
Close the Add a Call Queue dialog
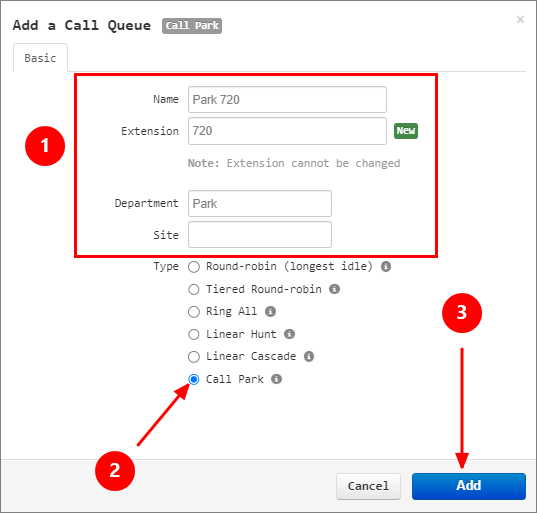520,20
